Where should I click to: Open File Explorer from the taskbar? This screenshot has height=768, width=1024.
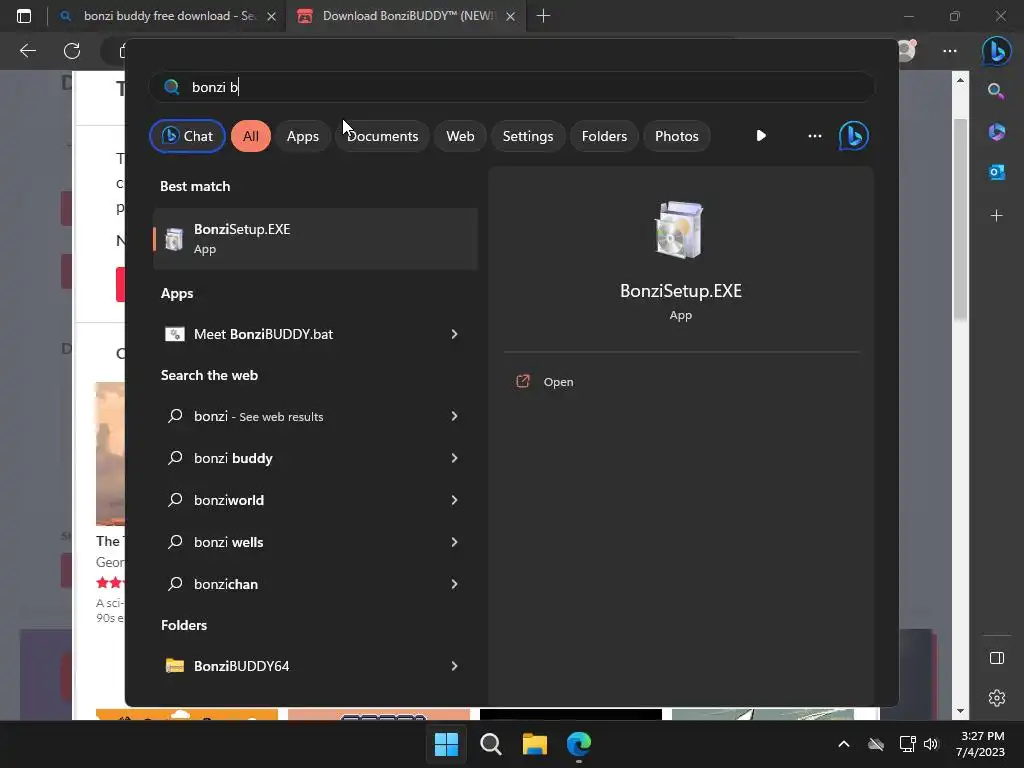pos(535,744)
